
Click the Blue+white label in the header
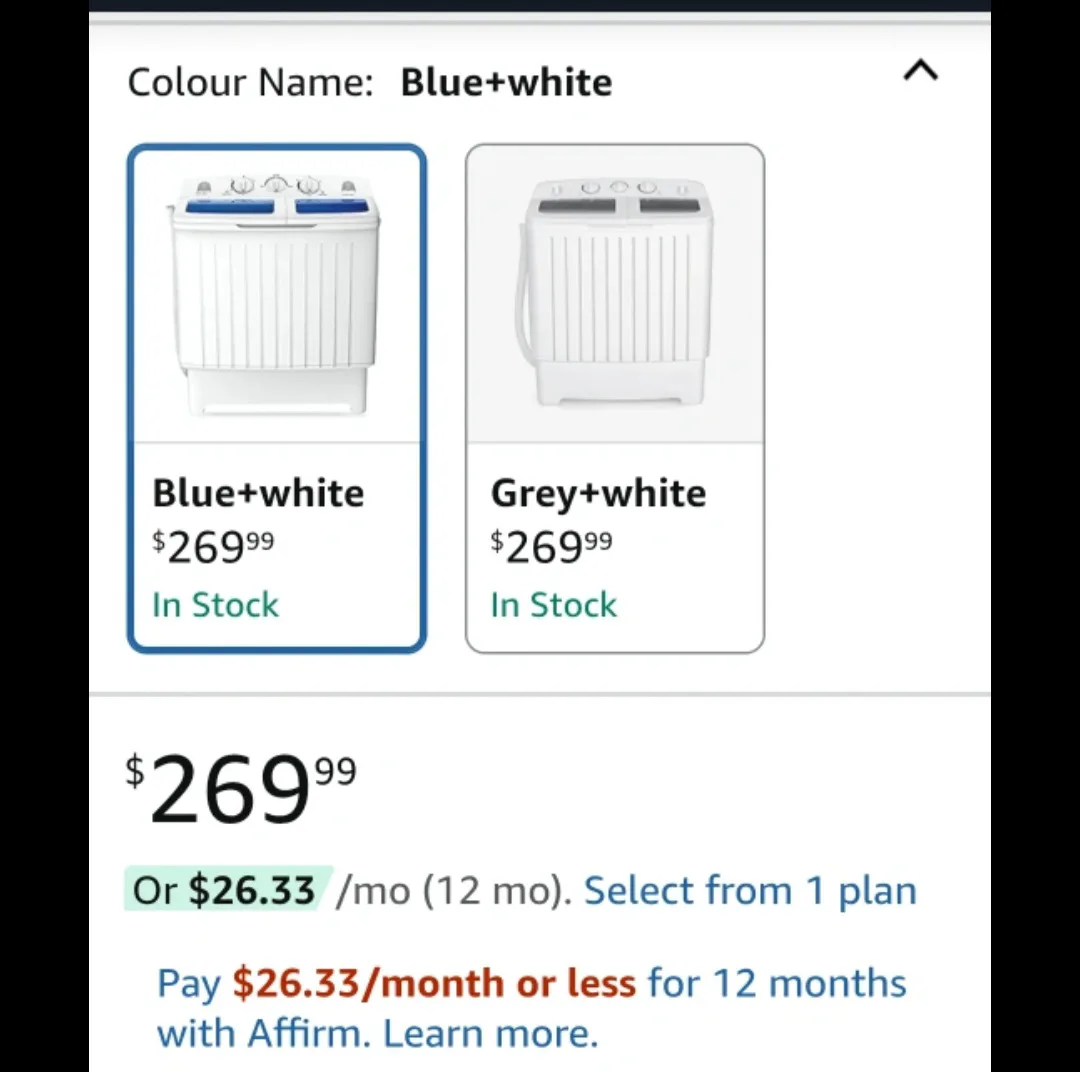[x=506, y=81]
